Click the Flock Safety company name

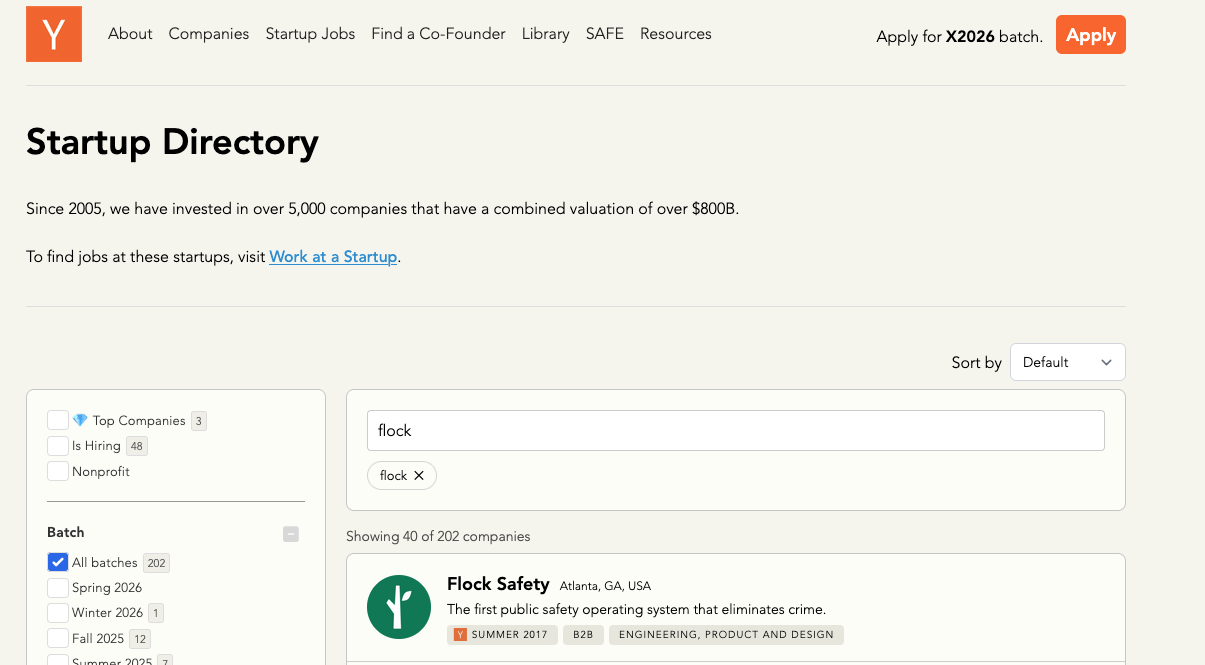(x=498, y=584)
